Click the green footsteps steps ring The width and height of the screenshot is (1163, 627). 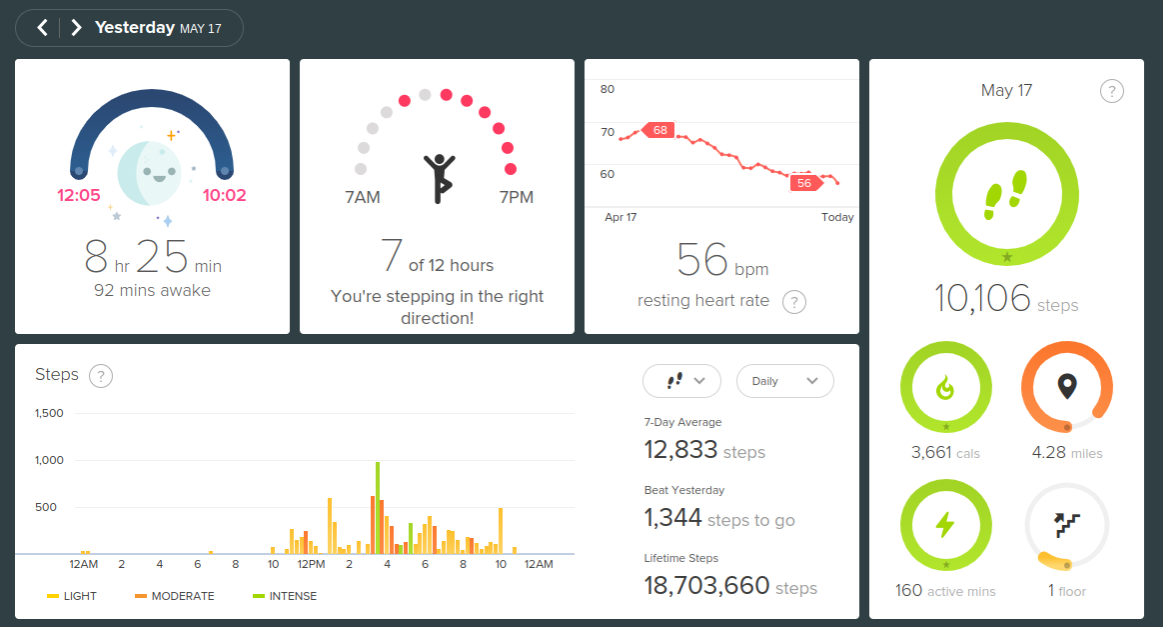(1006, 194)
